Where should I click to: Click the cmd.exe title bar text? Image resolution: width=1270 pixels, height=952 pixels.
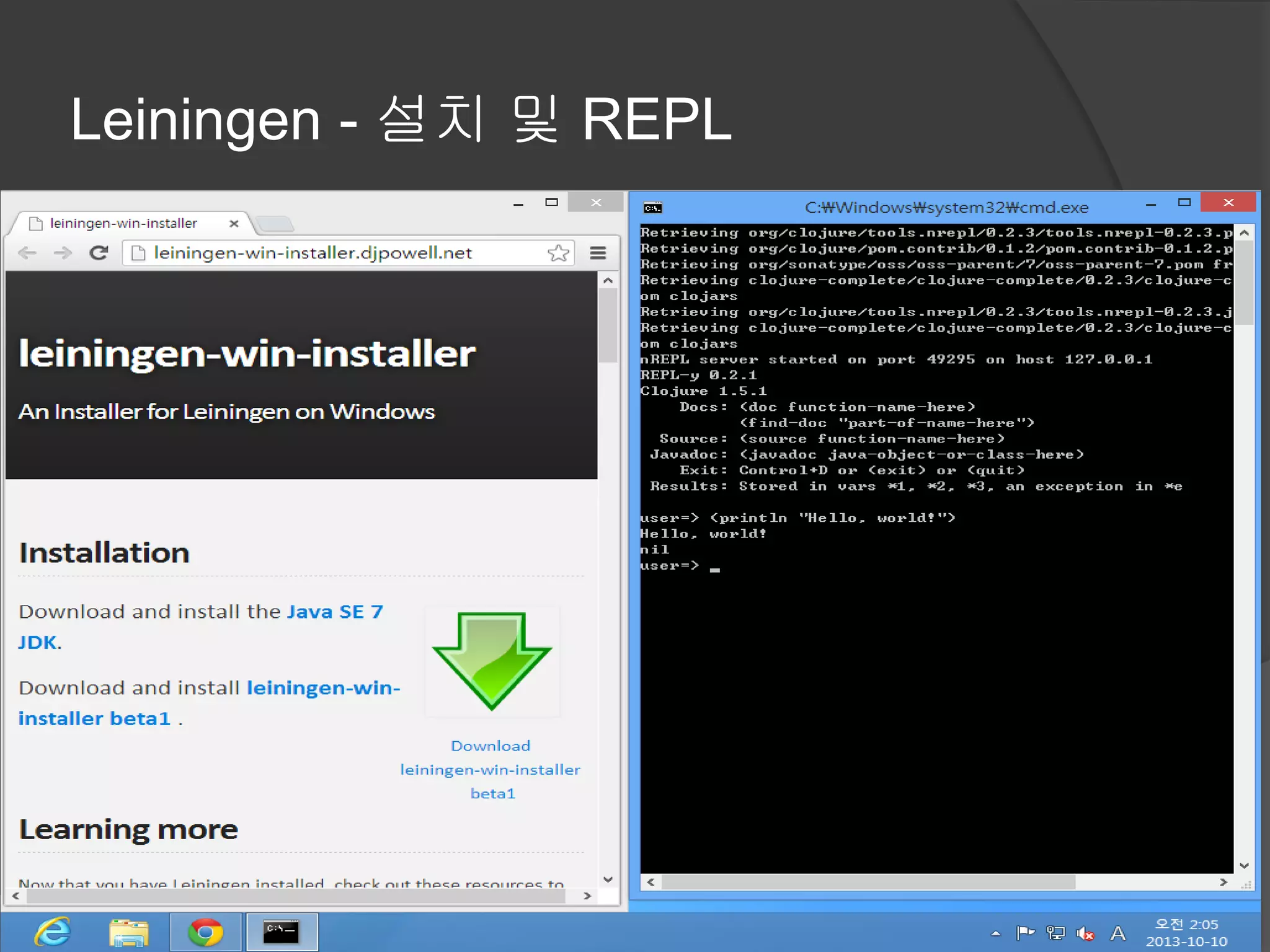coord(946,207)
